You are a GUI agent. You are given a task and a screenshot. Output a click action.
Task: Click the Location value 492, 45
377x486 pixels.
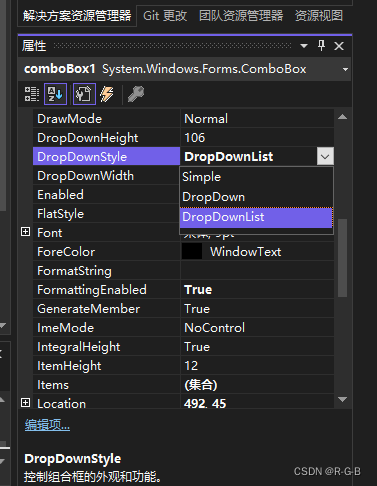click(x=205, y=404)
